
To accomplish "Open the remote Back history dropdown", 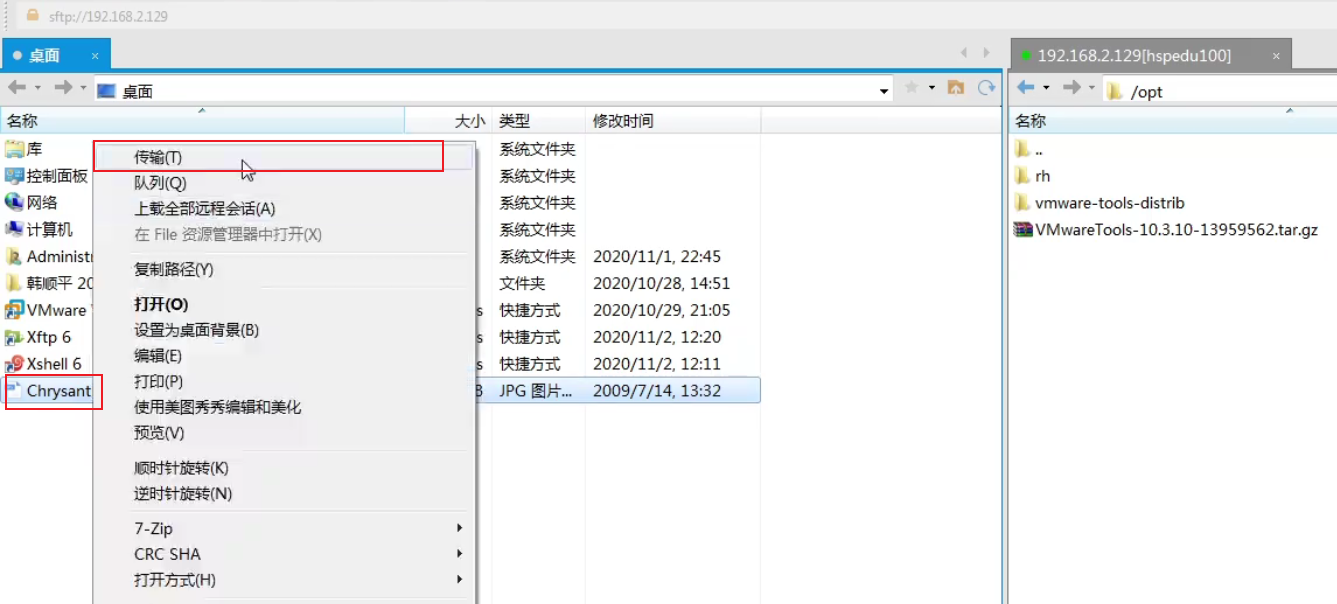I will pos(1046,88).
